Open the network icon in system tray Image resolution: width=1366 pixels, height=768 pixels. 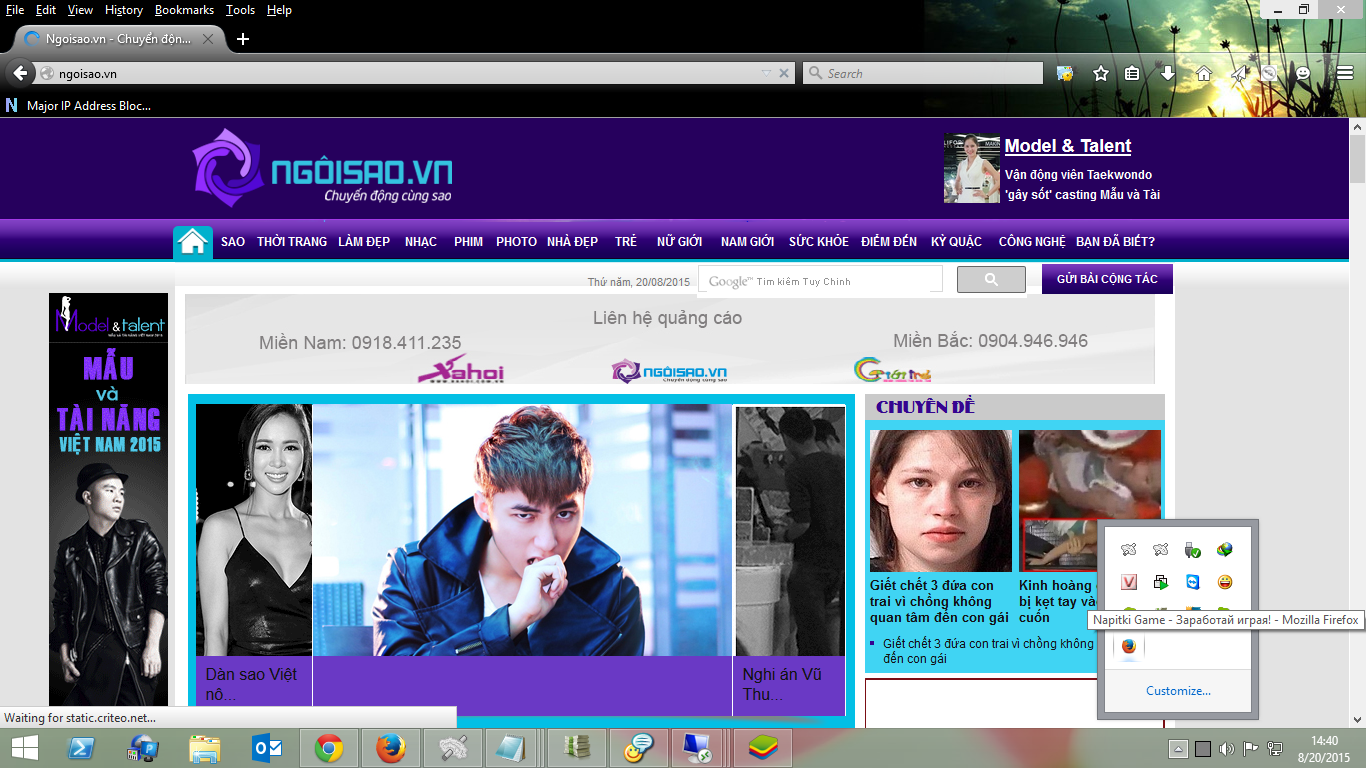tap(1275, 749)
